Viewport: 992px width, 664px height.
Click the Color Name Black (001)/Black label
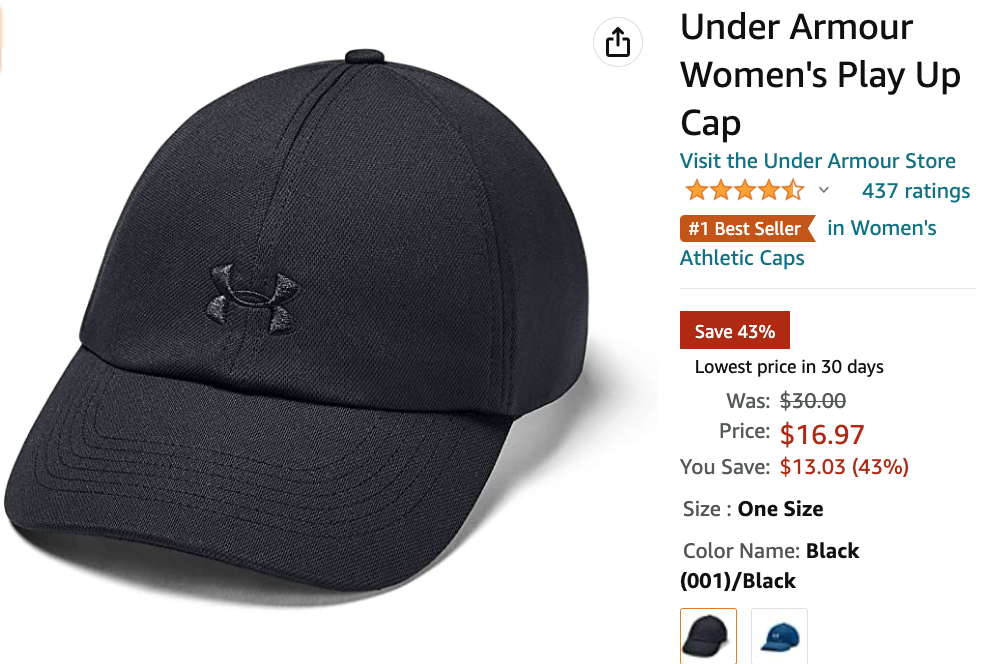tap(770, 565)
